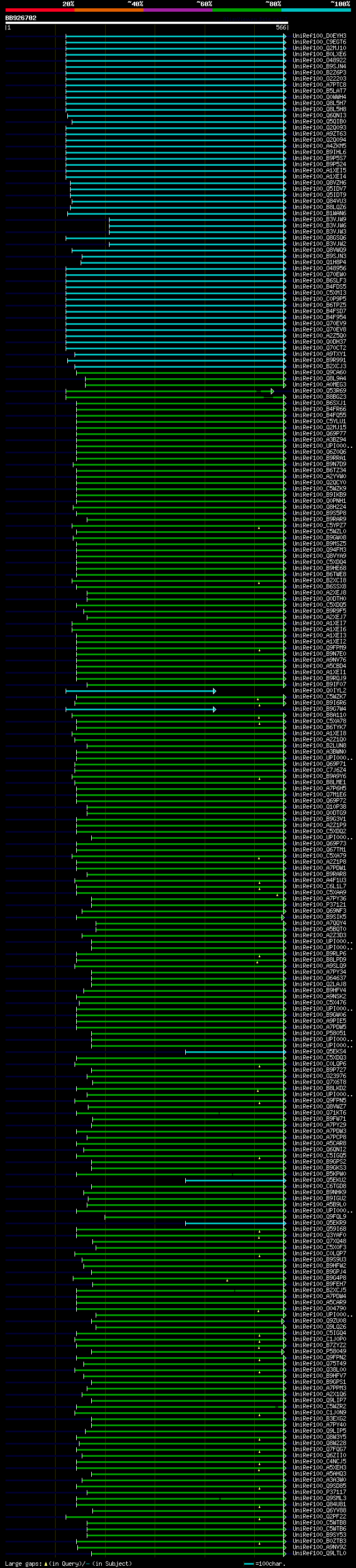Select hit label UniRef100_B1WAN6
Image resolution: width=356 pixels, height=1568 pixels.
(319, 213)
